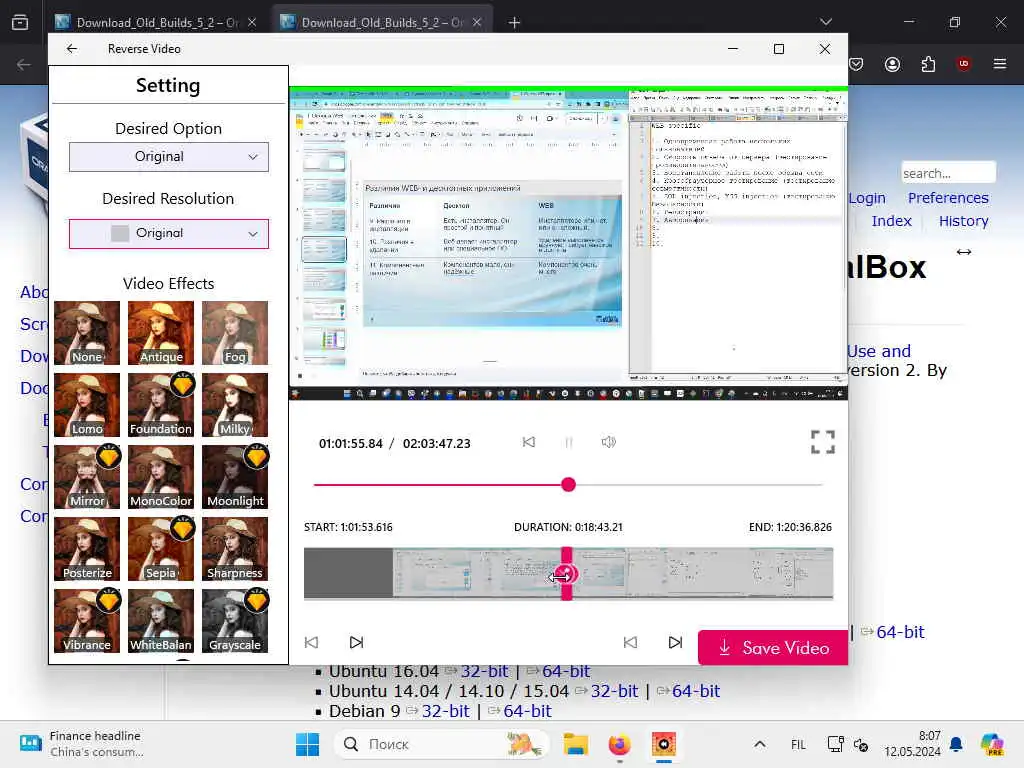Select the Moonlight premium effect
The image size is (1024, 768).
[x=234, y=477]
